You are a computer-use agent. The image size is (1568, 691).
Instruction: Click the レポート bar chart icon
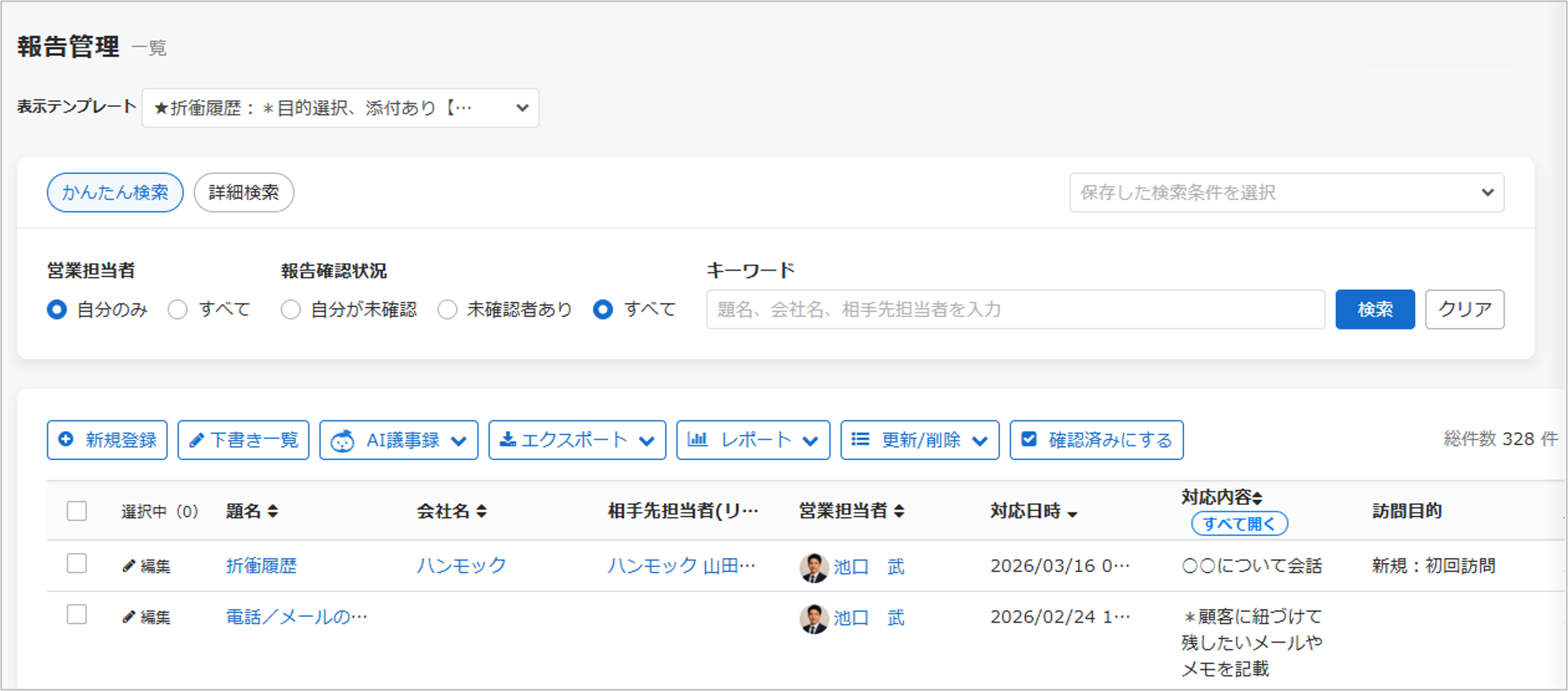[x=697, y=439]
